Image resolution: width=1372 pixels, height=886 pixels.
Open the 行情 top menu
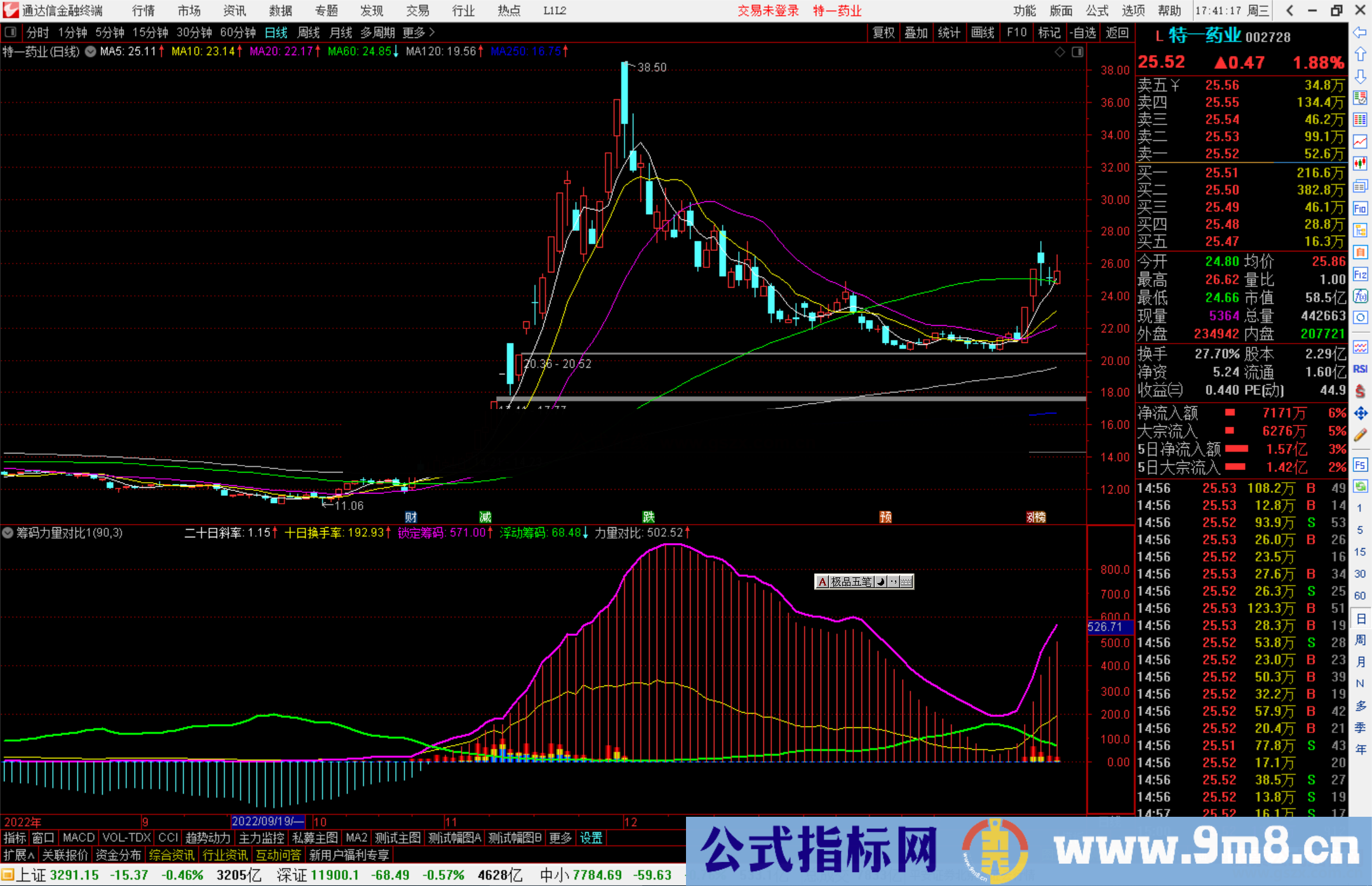coord(144,11)
